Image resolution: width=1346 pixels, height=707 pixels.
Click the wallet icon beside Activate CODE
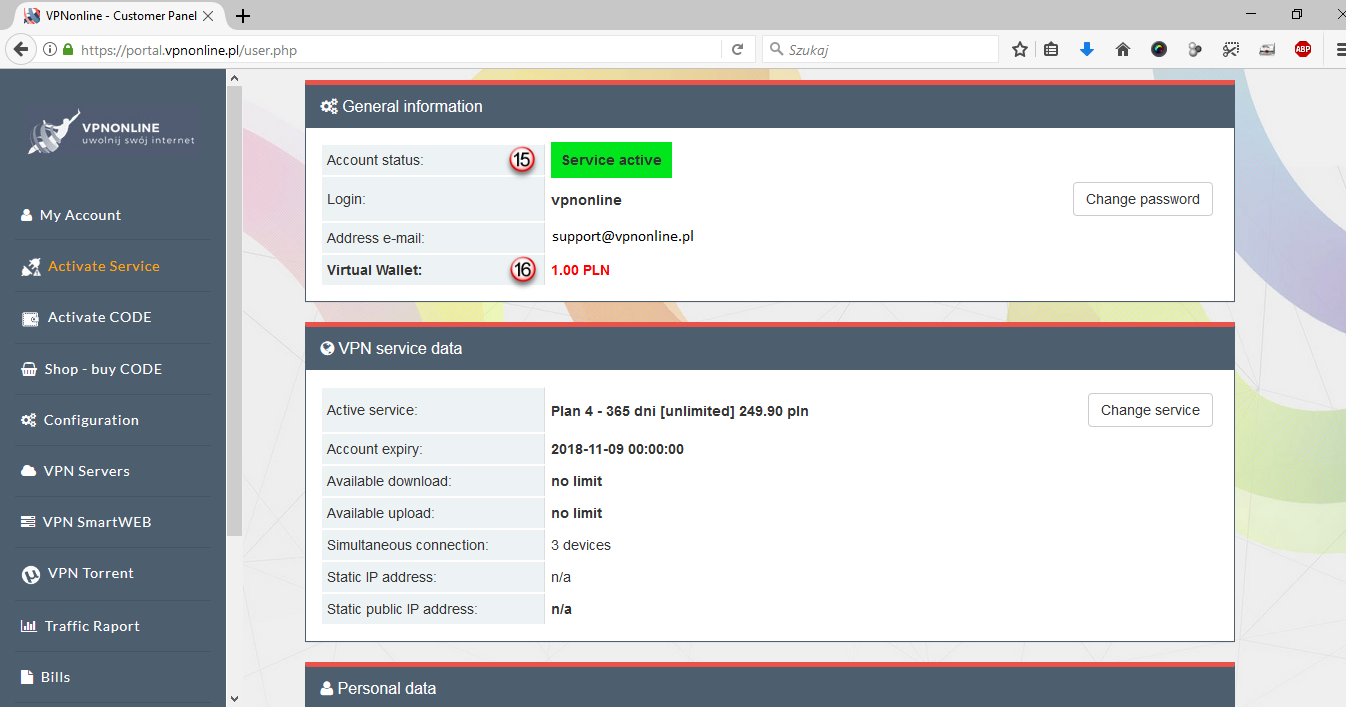click(30, 318)
